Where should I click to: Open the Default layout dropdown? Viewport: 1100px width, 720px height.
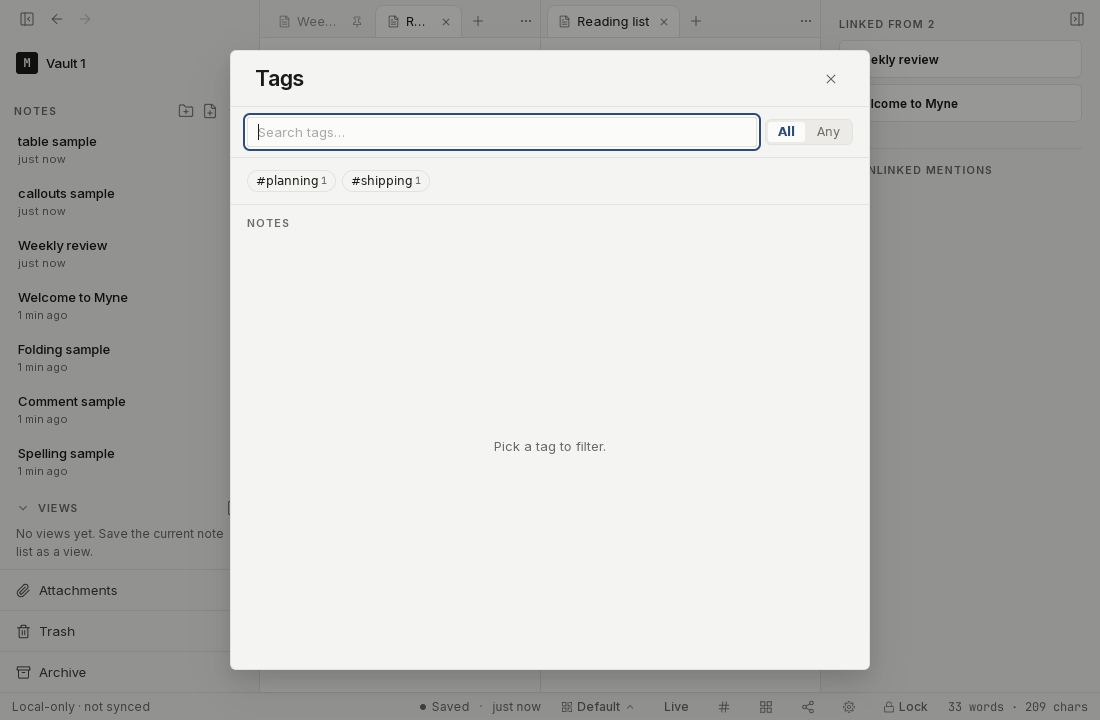point(598,707)
